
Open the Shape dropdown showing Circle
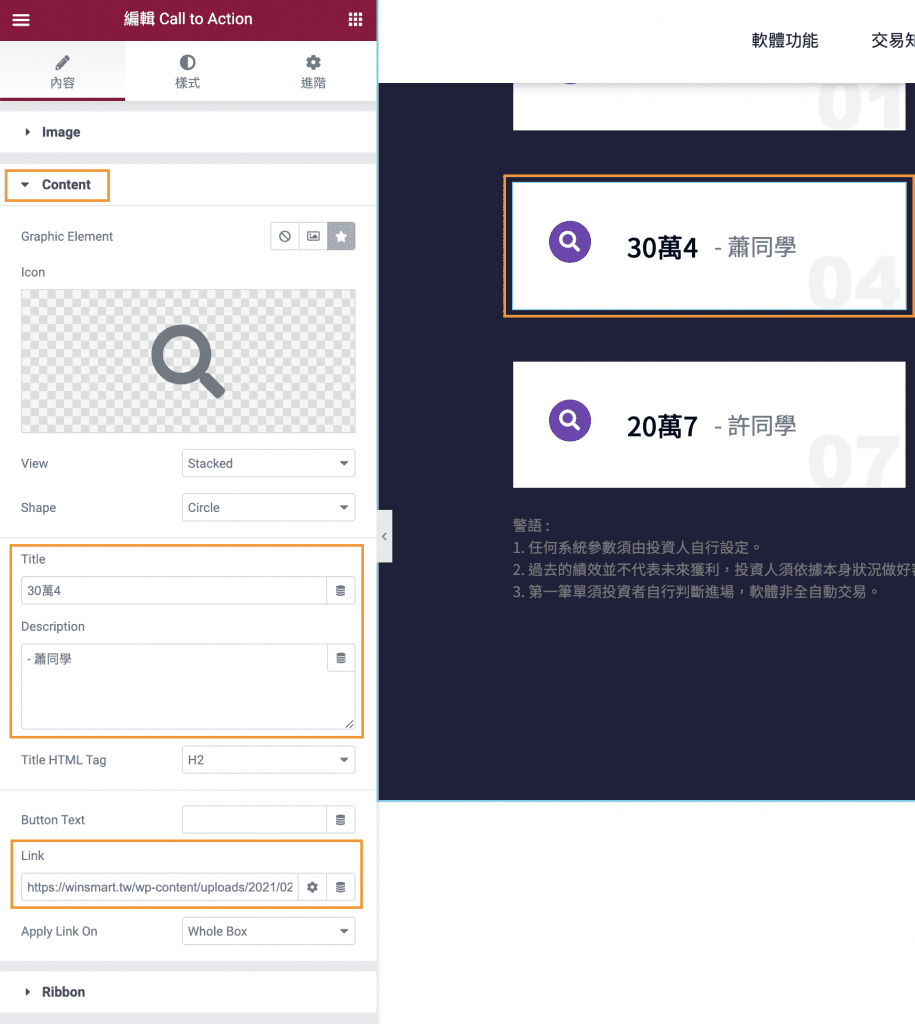point(267,507)
